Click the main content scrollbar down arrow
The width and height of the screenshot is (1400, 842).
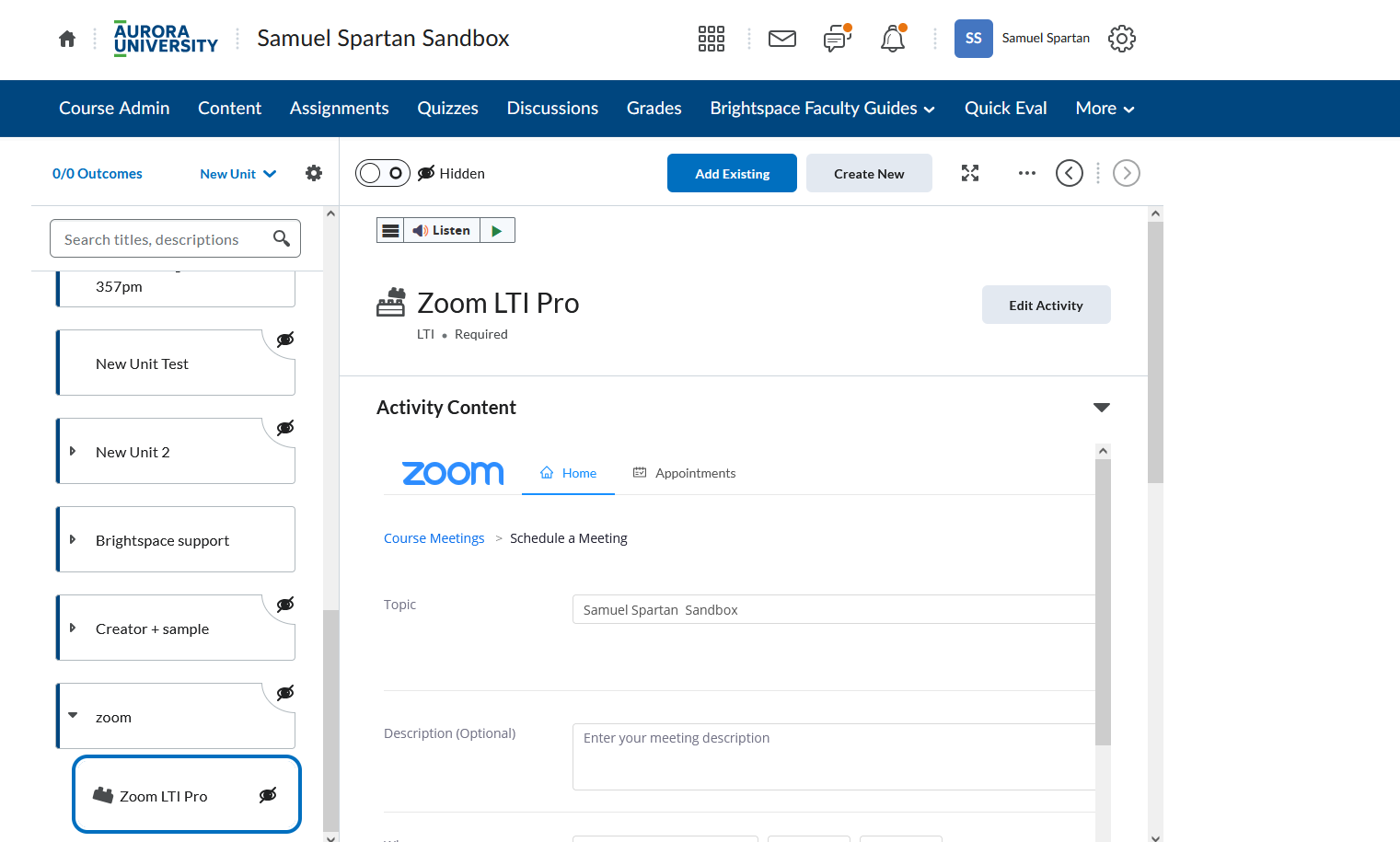coord(1156,836)
